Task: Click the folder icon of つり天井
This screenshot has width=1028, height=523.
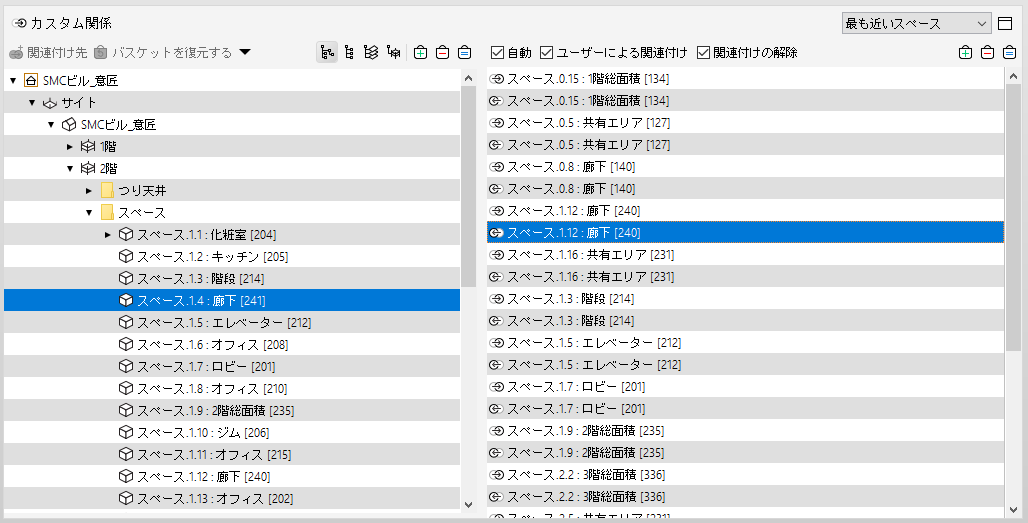Action: (108, 191)
